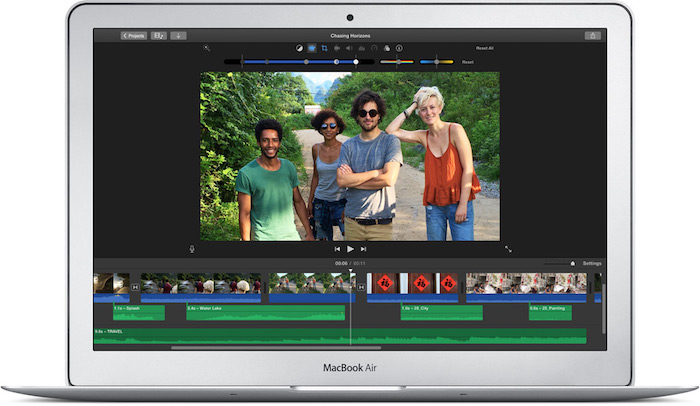Select the Water Lake audio clip
This screenshot has width=700, height=406.
point(266,313)
